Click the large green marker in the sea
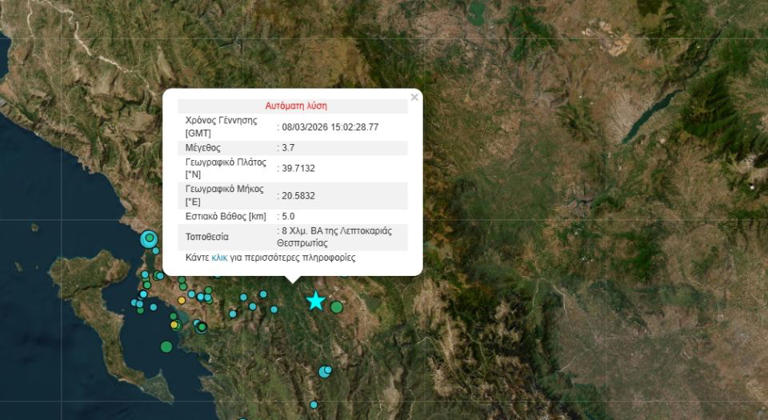Viewport: 768px width, 420px height. (x=166, y=347)
